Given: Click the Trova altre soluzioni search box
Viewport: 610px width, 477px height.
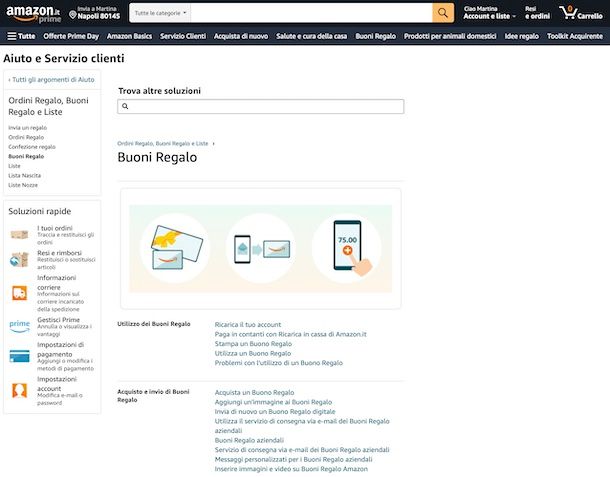Looking at the screenshot, I should point(261,106).
